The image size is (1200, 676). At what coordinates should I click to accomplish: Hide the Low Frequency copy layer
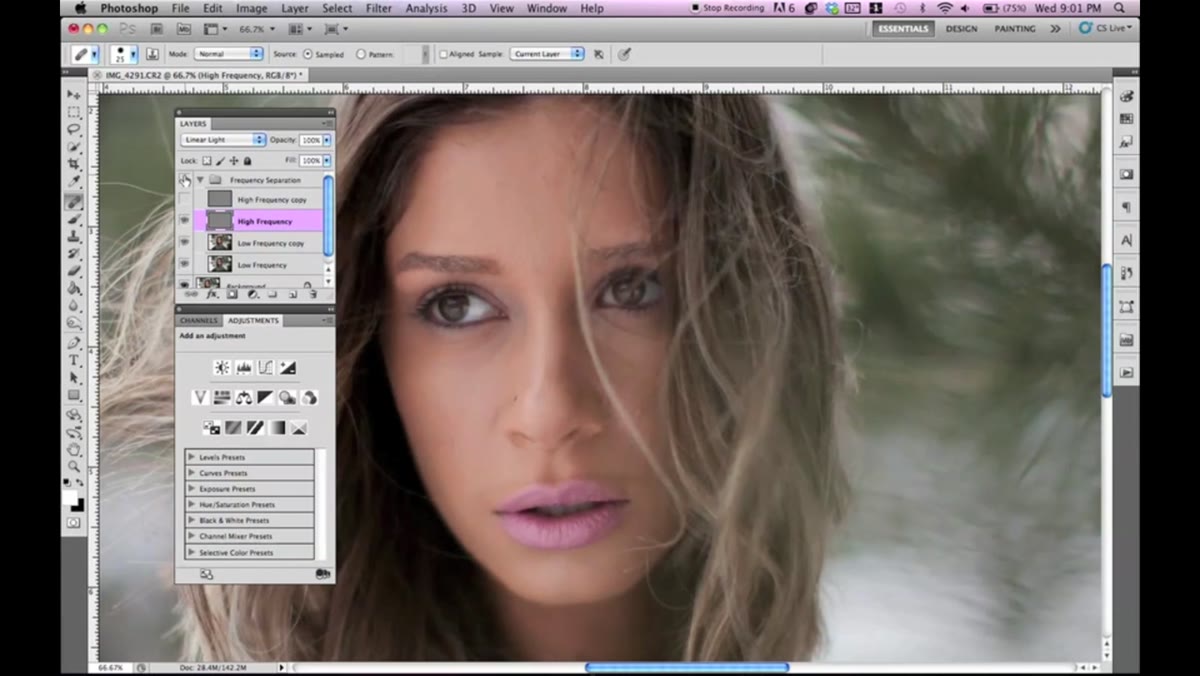coord(184,243)
